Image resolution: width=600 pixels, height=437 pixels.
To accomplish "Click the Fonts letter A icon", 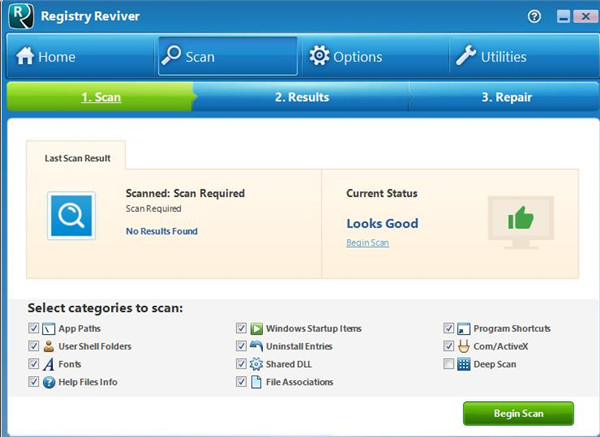I will pos(49,364).
